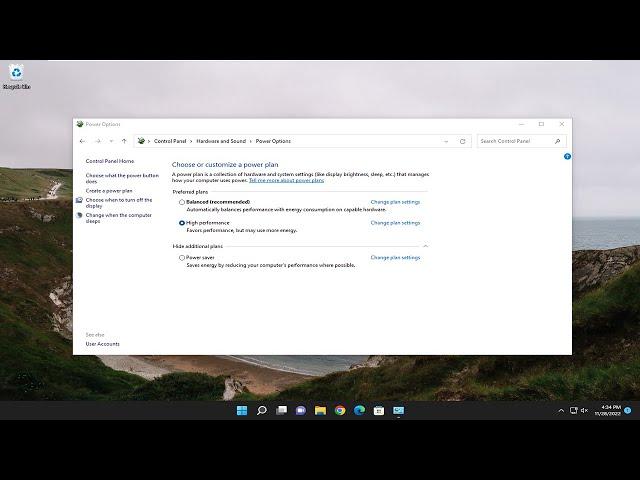Expand address bar history dropdown
The image size is (640, 480).
point(446,141)
